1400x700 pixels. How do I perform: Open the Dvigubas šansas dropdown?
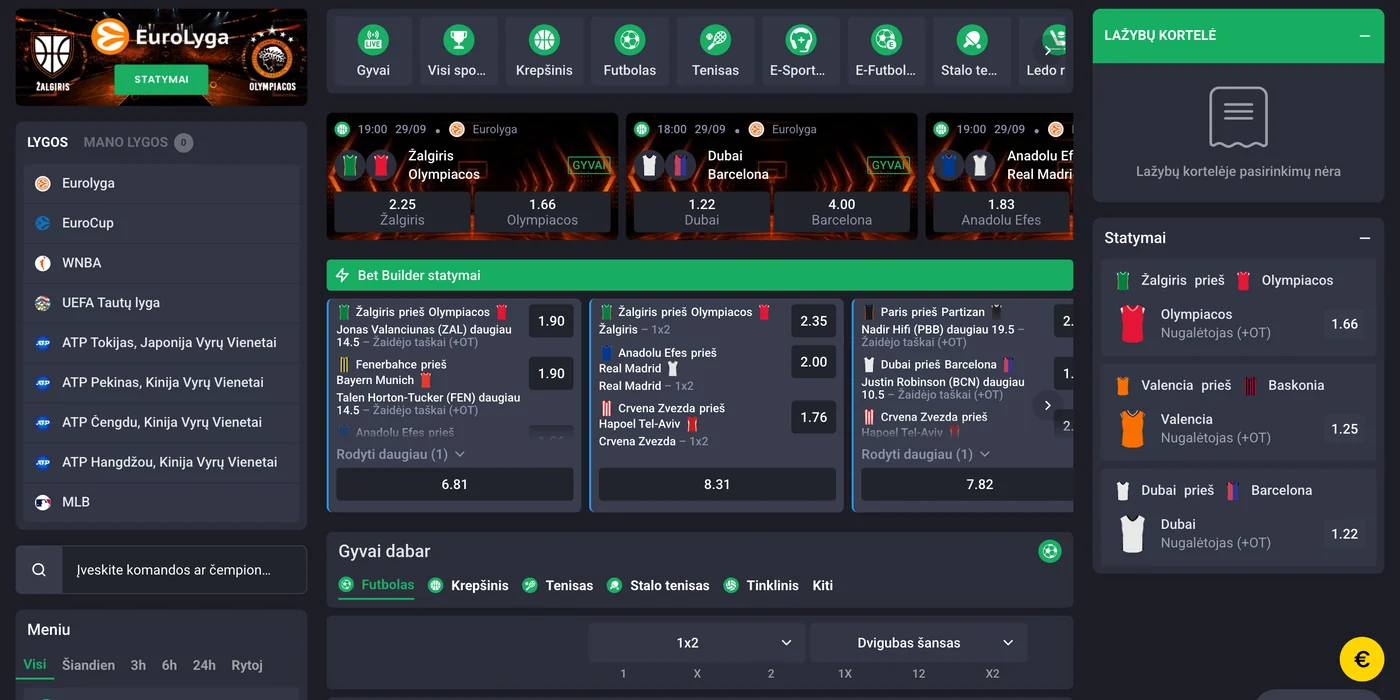(x=919, y=643)
